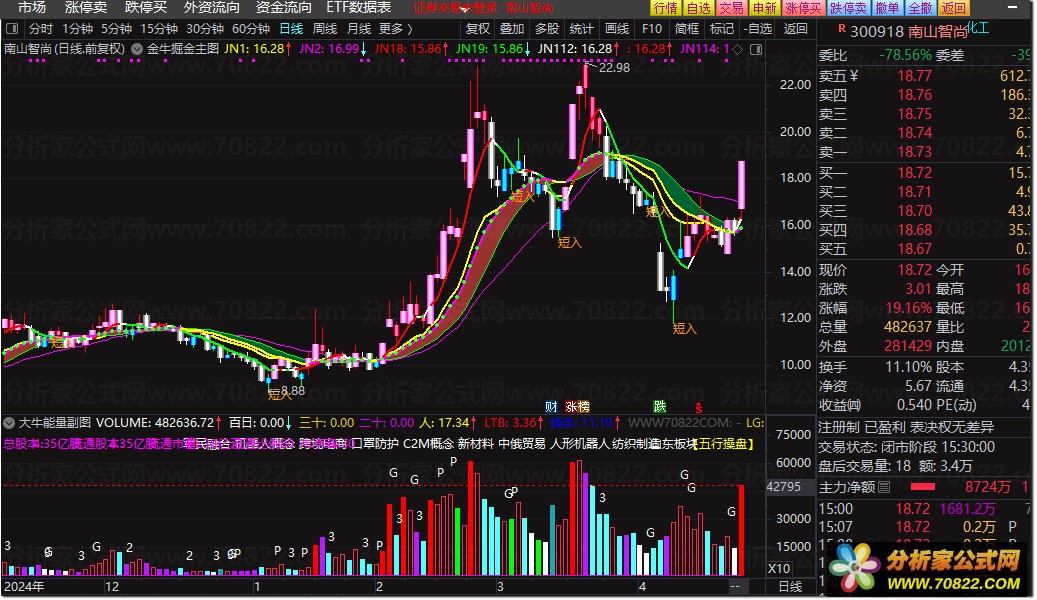Click the 日线 label at the bottom right

point(790,587)
